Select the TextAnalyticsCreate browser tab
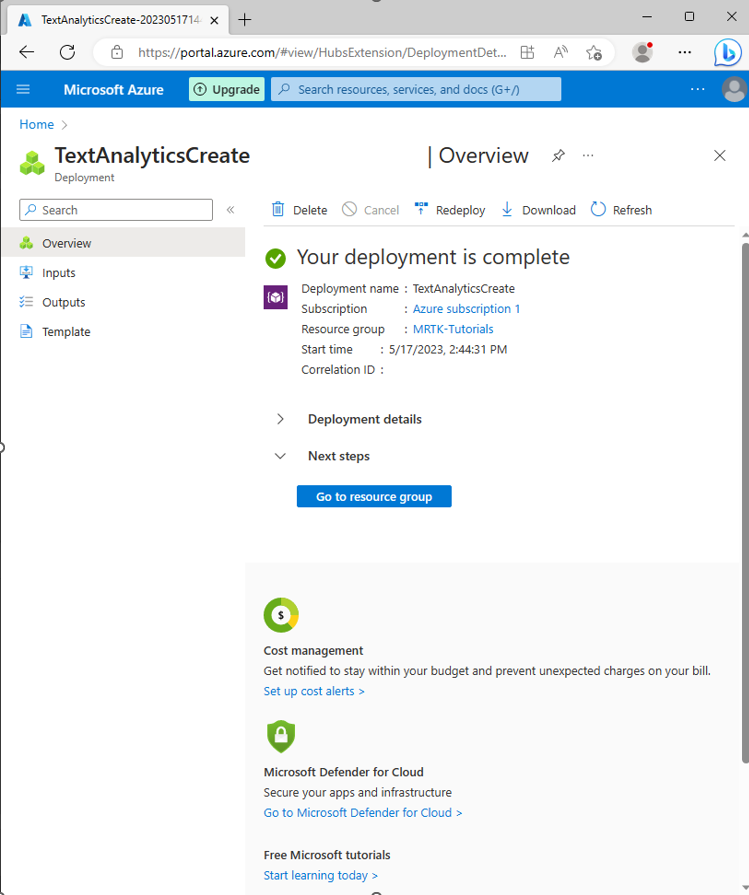Screen dimensions: 749x895 pyautogui.click(x=118, y=20)
